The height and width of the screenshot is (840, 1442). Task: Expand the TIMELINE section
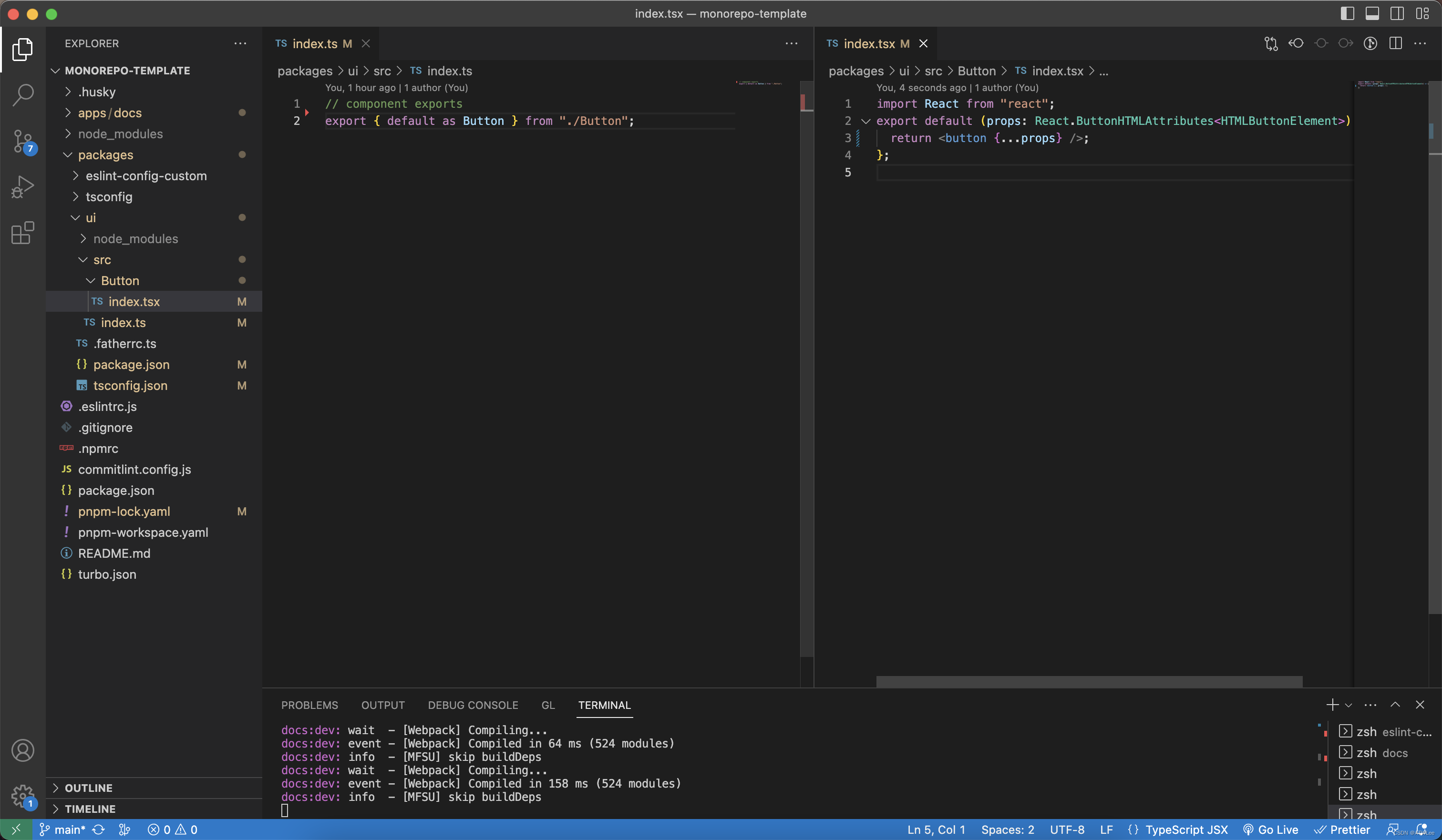click(x=154, y=809)
